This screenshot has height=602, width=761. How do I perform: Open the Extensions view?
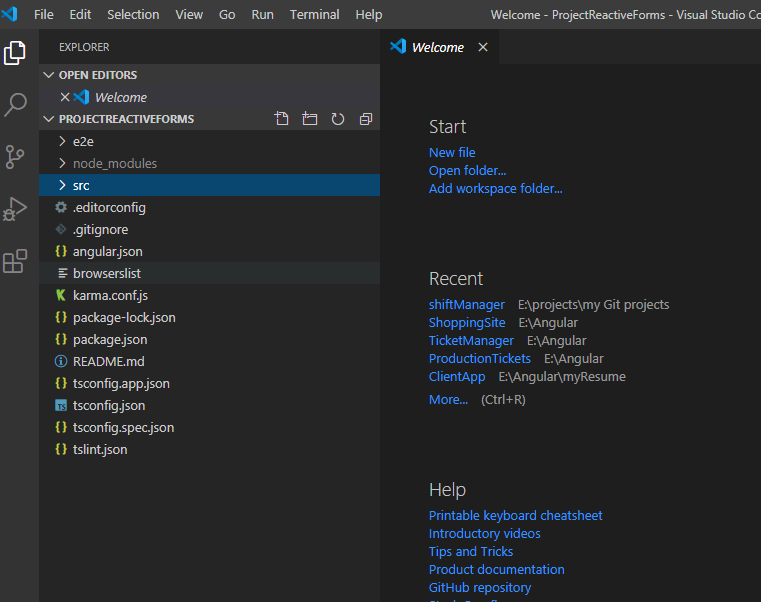tap(16, 262)
